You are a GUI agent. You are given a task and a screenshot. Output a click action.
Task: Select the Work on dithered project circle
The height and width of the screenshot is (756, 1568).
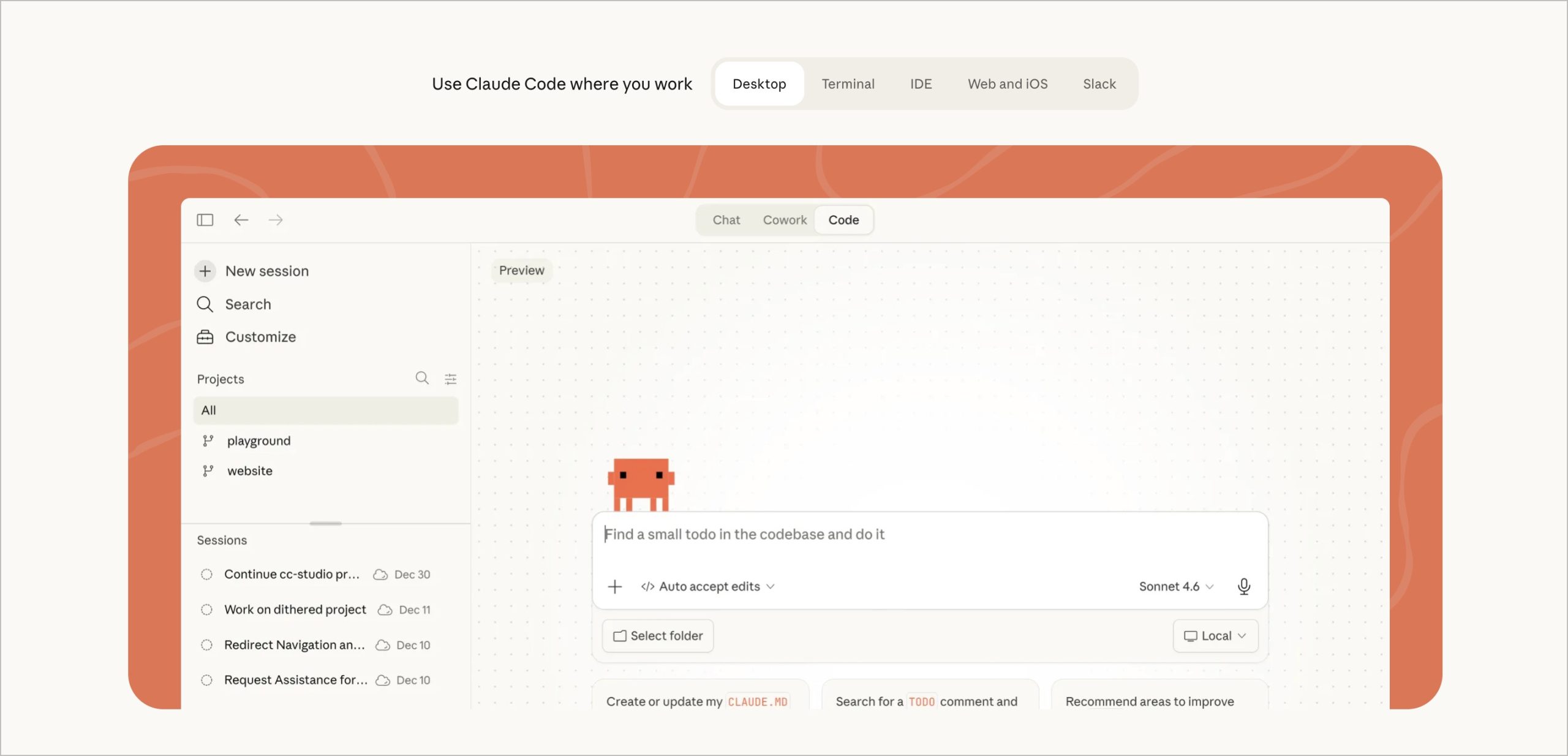pos(206,610)
